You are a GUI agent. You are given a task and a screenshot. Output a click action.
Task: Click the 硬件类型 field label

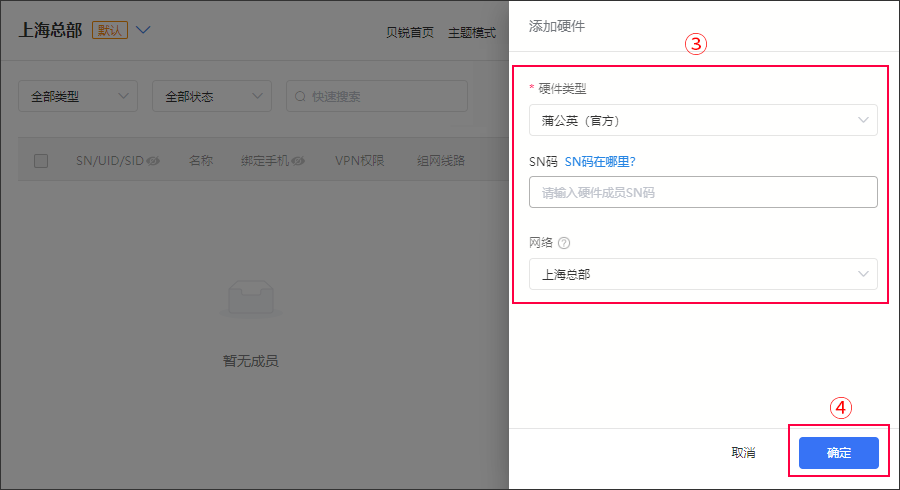click(562, 89)
